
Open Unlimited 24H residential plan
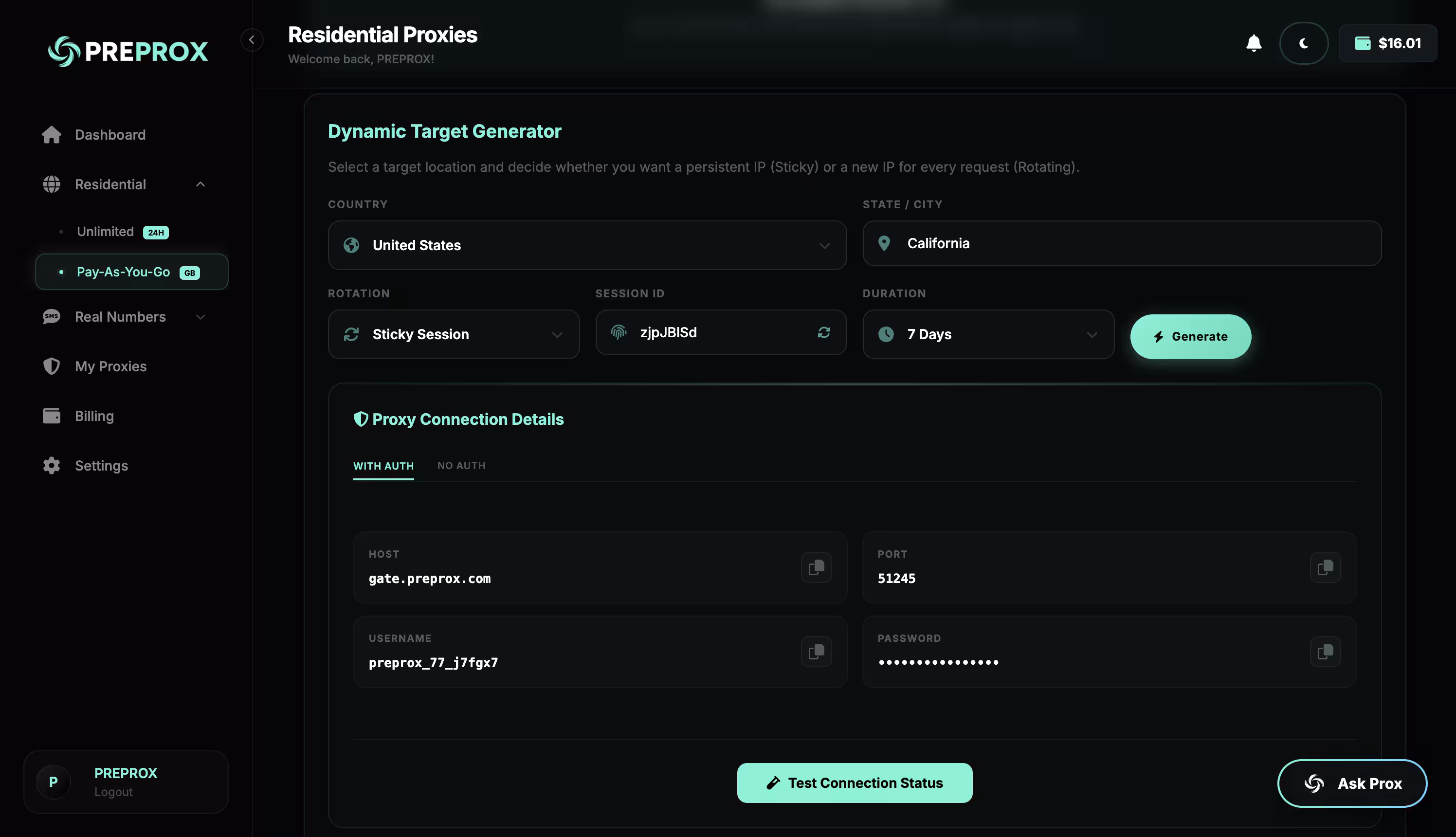pyautogui.click(x=131, y=232)
